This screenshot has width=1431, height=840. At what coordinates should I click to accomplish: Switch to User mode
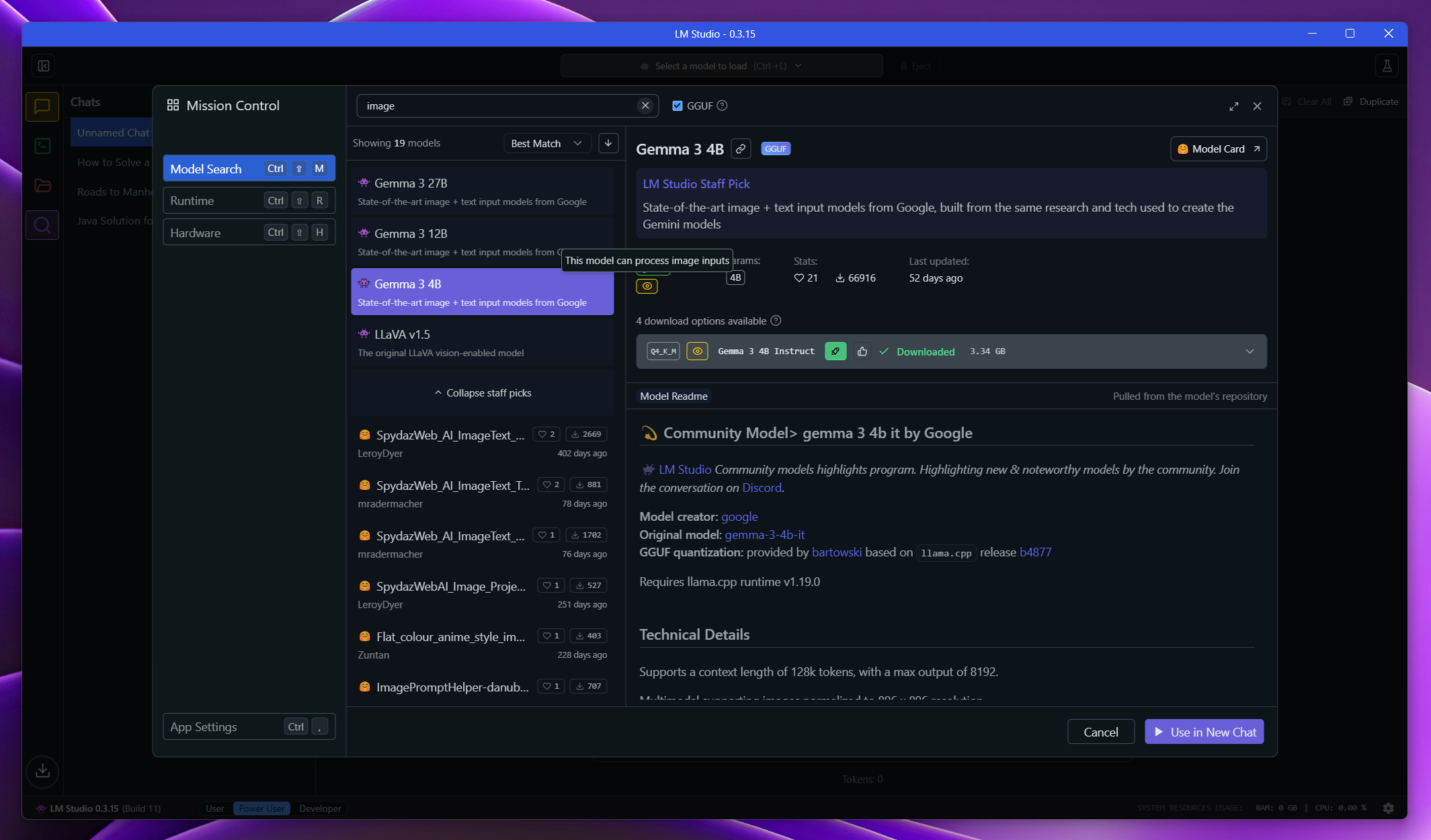click(215, 808)
